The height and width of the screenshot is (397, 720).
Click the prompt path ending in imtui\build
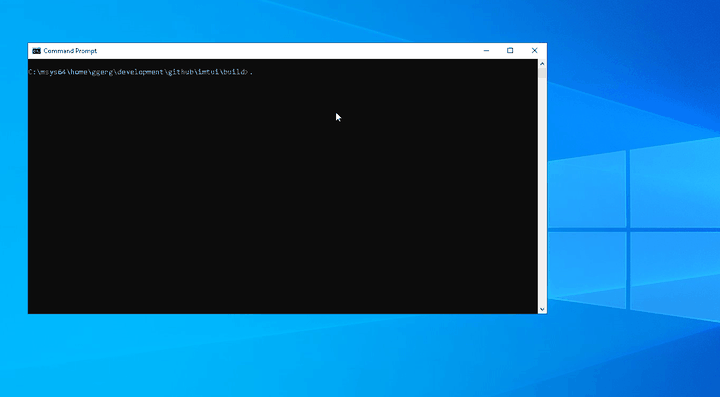pyautogui.click(x=138, y=72)
